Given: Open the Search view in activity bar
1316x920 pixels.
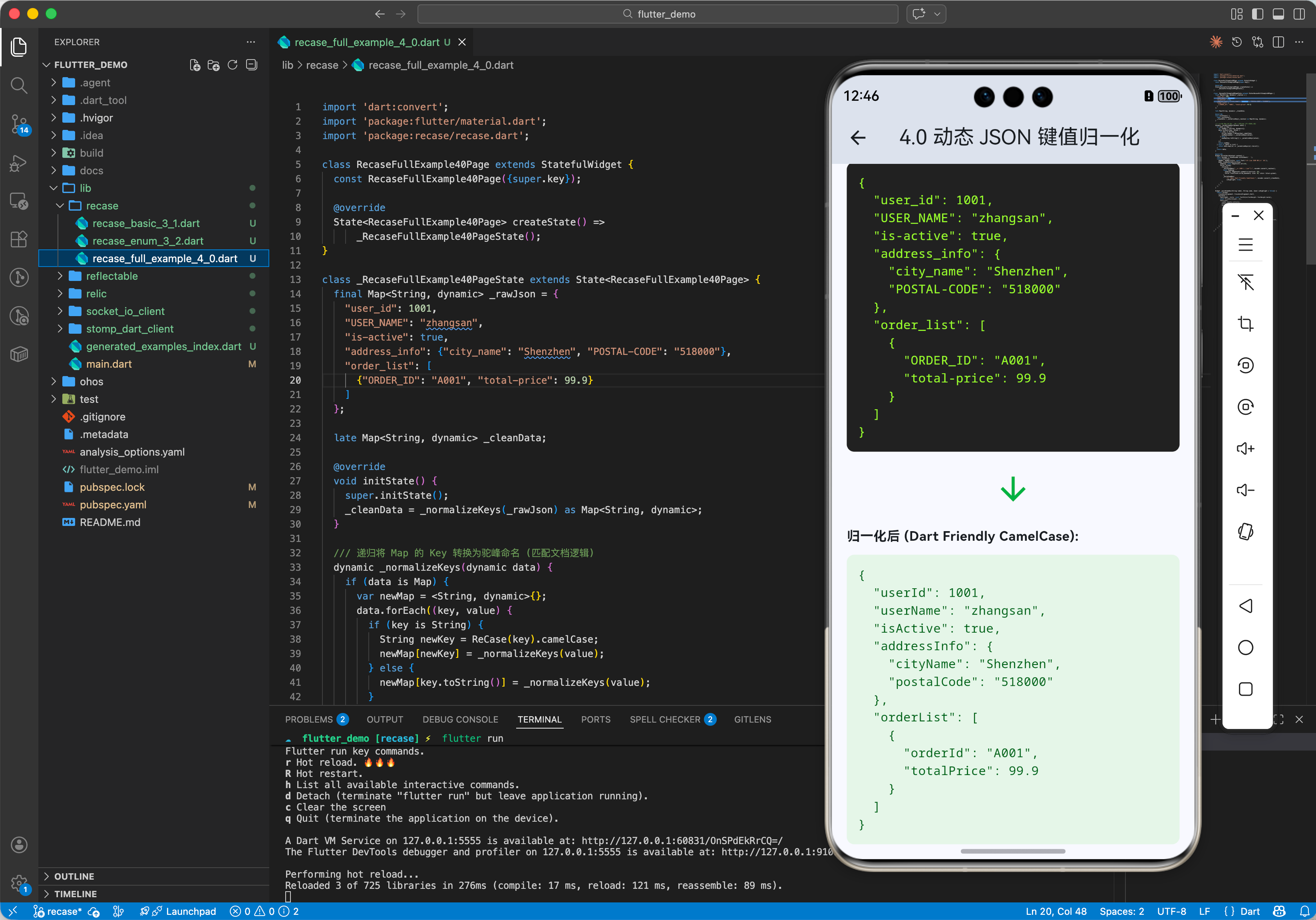Looking at the screenshot, I should coord(19,85).
